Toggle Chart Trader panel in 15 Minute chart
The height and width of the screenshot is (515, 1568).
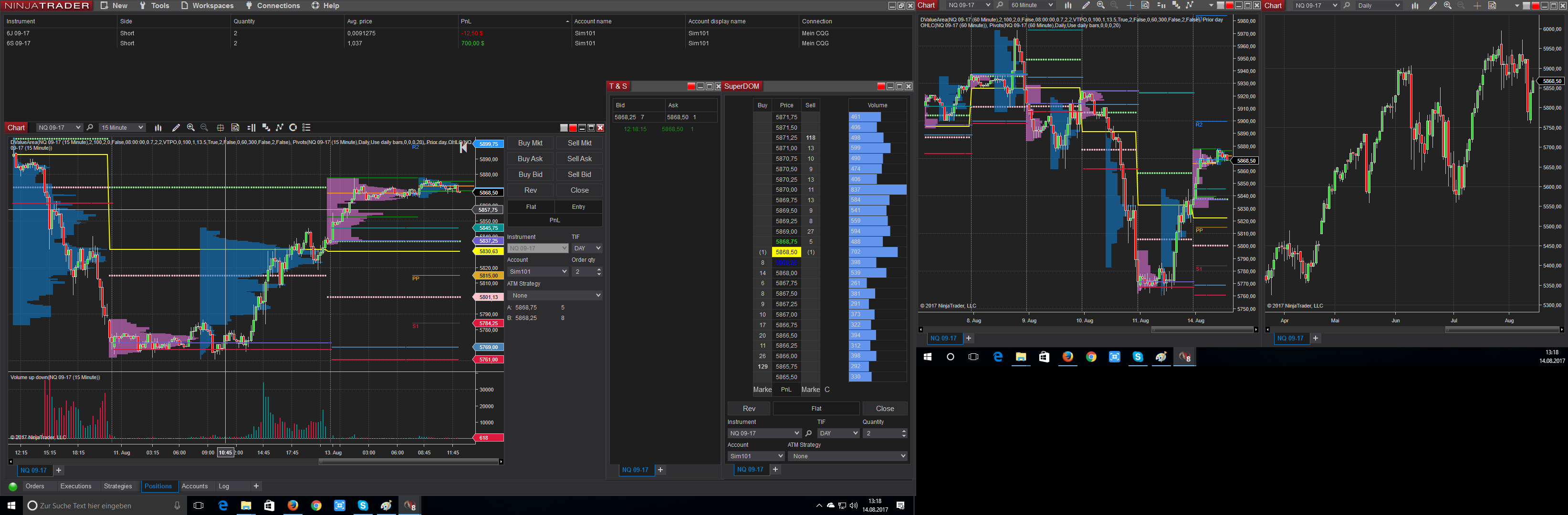pyautogui.click(x=251, y=128)
